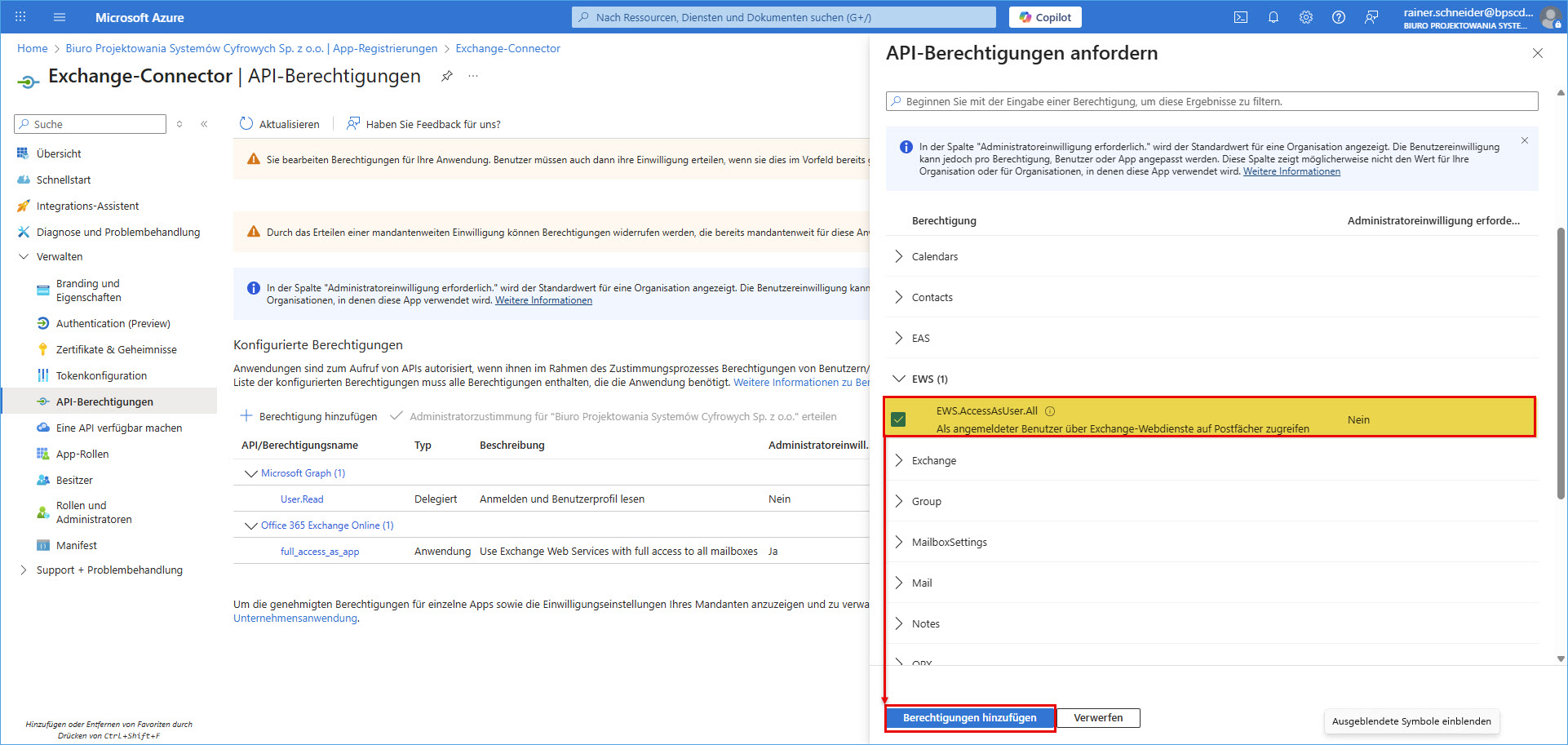
Task: Click the App-Rollen icon
Action: (43, 454)
